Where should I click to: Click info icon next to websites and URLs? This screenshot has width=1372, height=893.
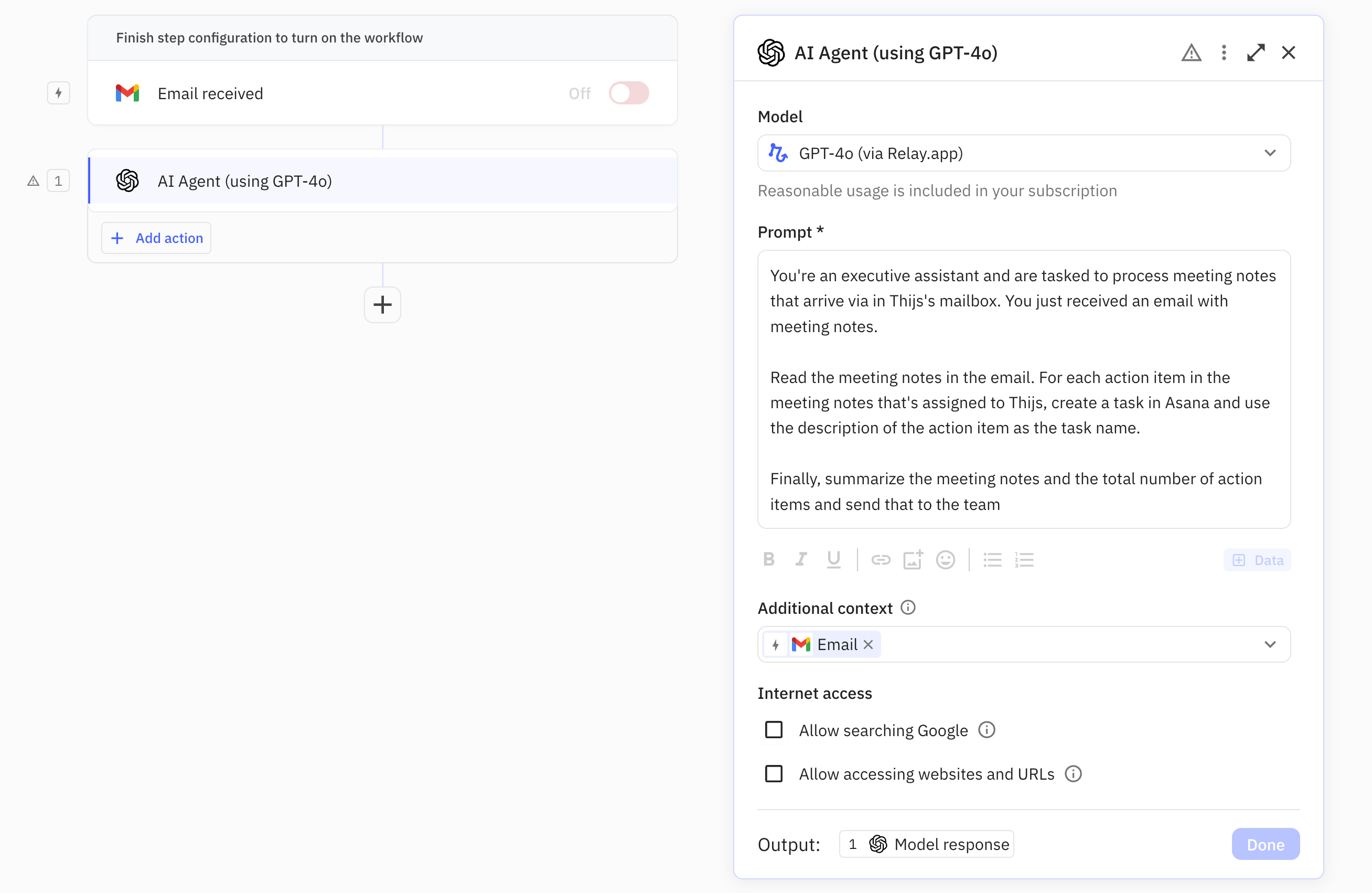point(1073,773)
